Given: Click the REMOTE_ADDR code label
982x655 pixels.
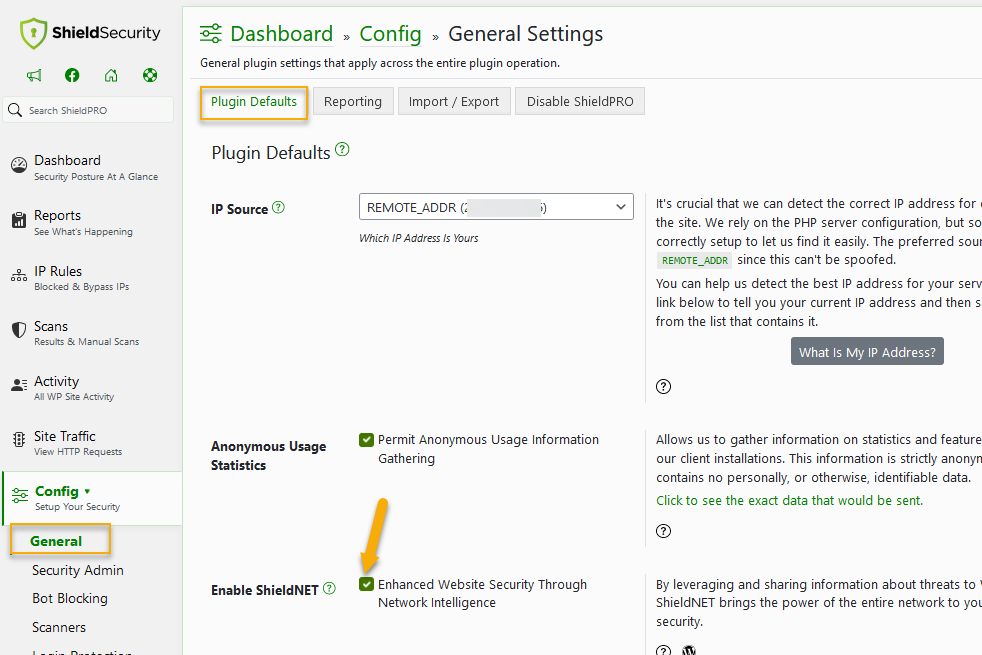Looking at the screenshot, I should tap(695, 260).
